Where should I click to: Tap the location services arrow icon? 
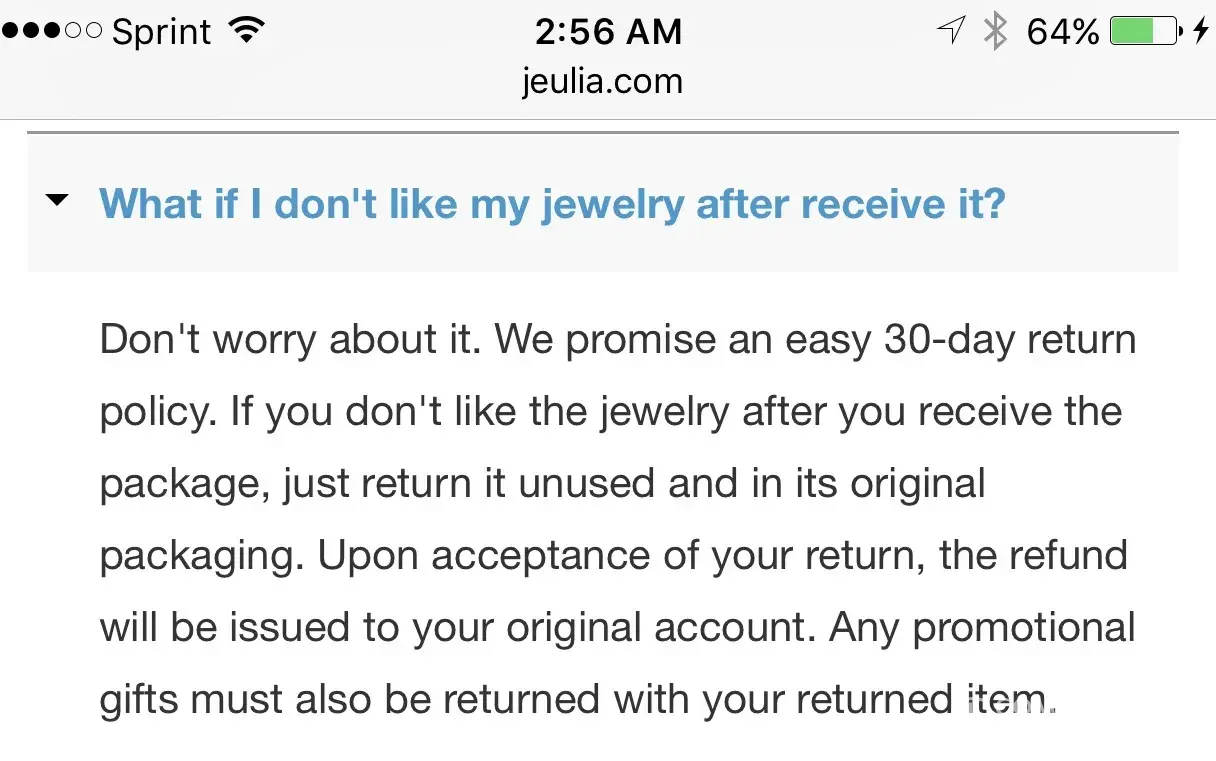(x=950, y=31)
